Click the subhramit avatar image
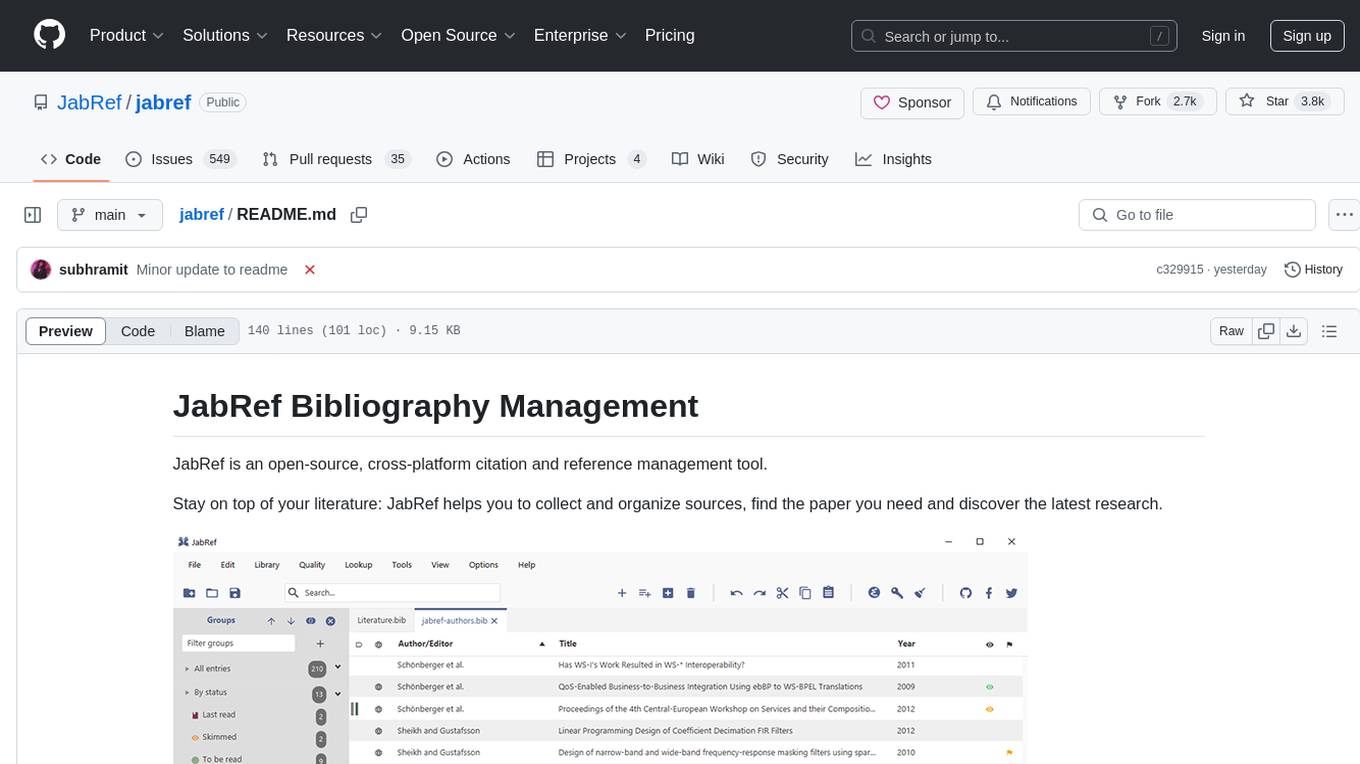 click(x=41, y=270)
